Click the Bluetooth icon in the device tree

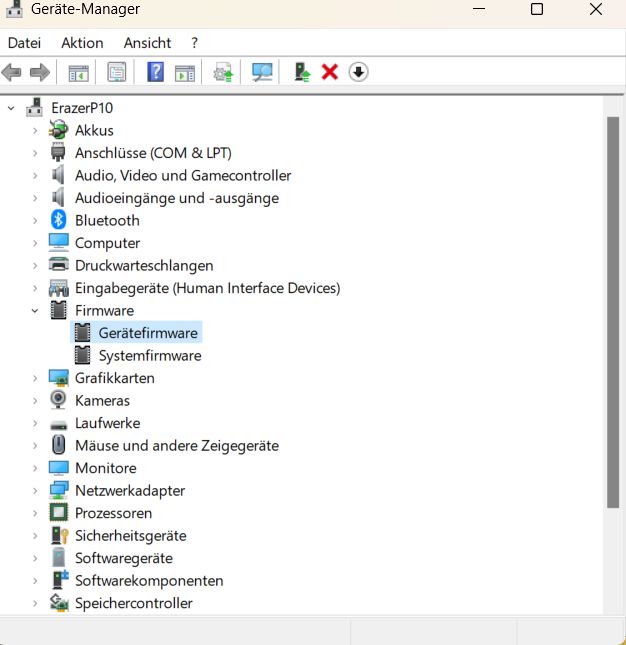tap(59, 220)
